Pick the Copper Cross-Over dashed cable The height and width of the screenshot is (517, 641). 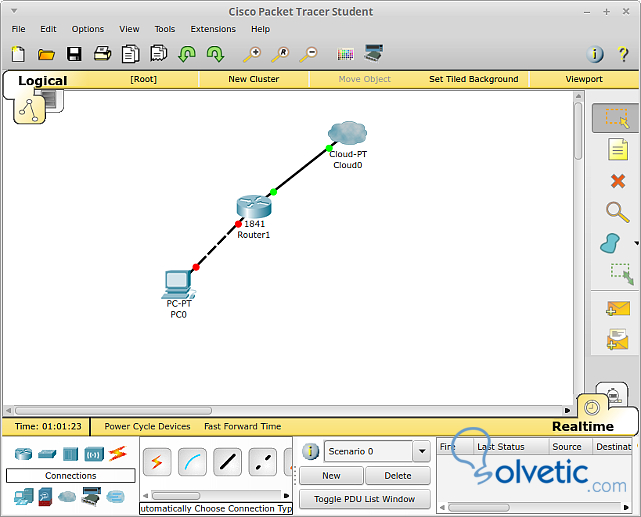262,462
